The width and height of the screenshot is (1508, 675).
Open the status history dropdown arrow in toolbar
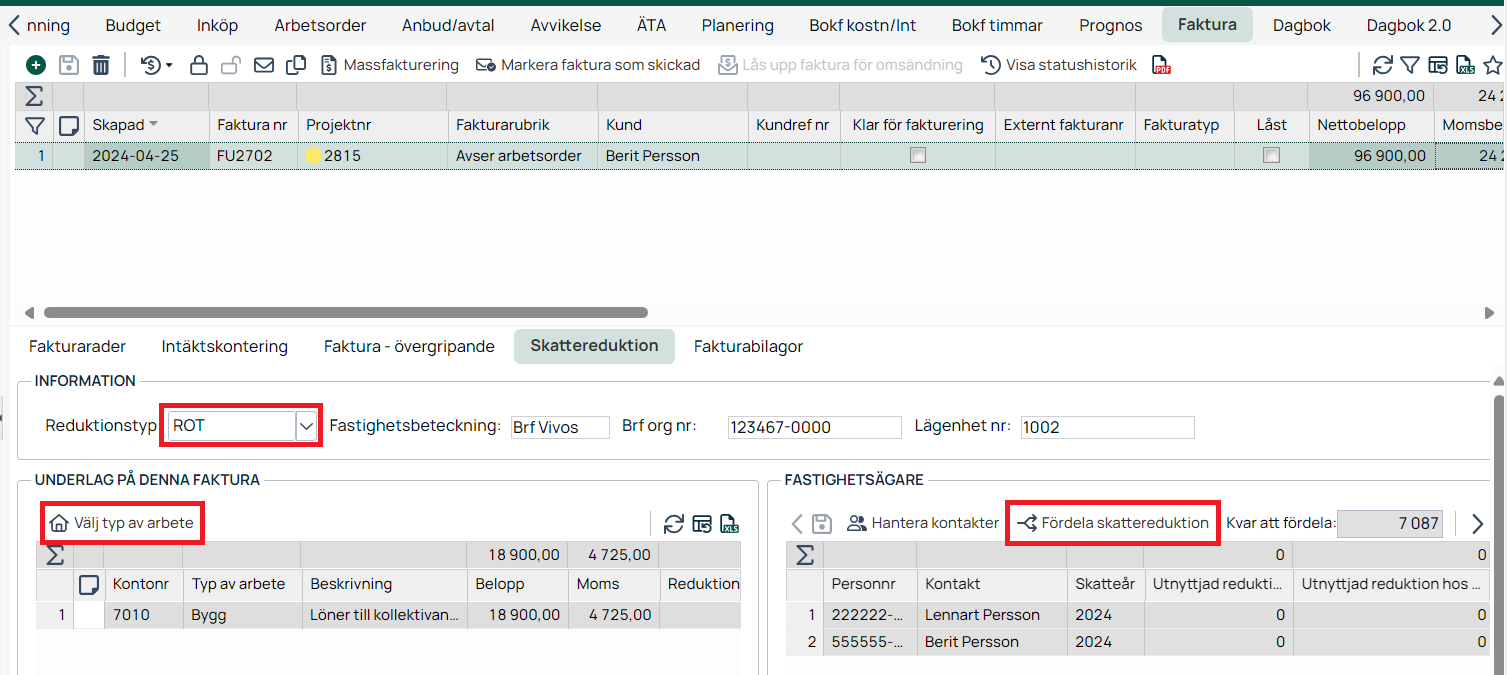pyautogui.click(x=169, y=66)
